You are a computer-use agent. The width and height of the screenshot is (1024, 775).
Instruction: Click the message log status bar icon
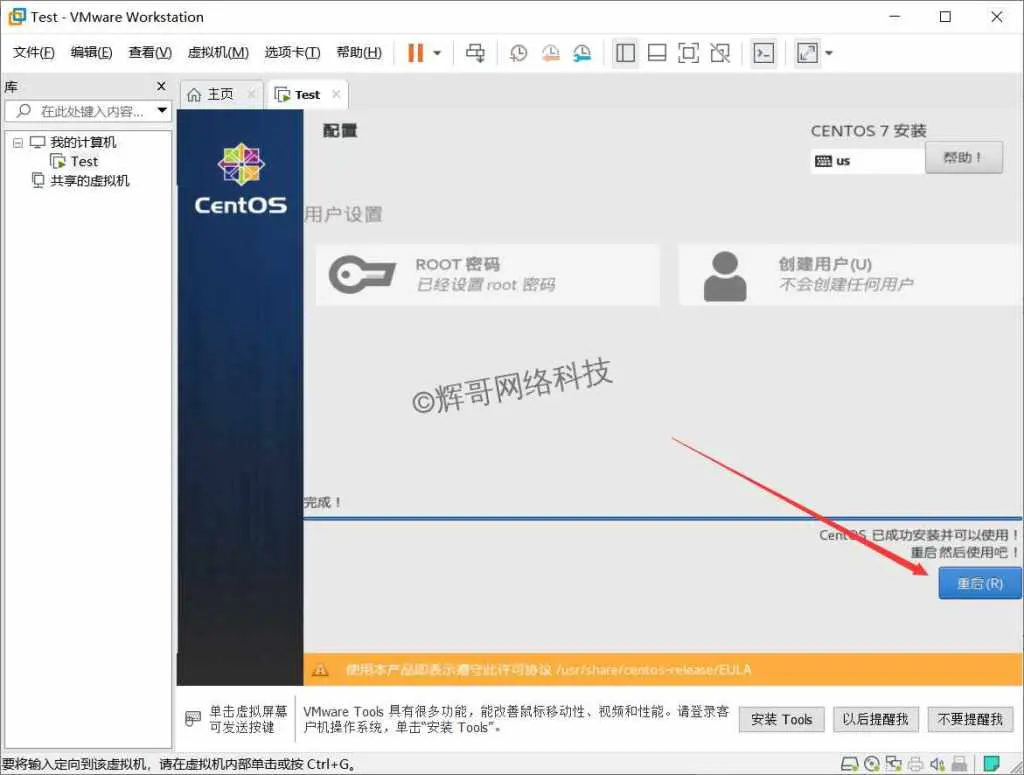tap(991, 763)
